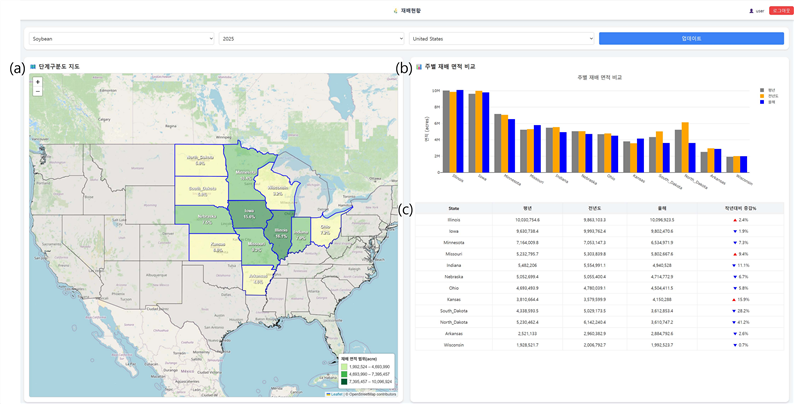Click the blue down arrow in Iowa row
Screen dimensions: 794x404
click(735, 231)
